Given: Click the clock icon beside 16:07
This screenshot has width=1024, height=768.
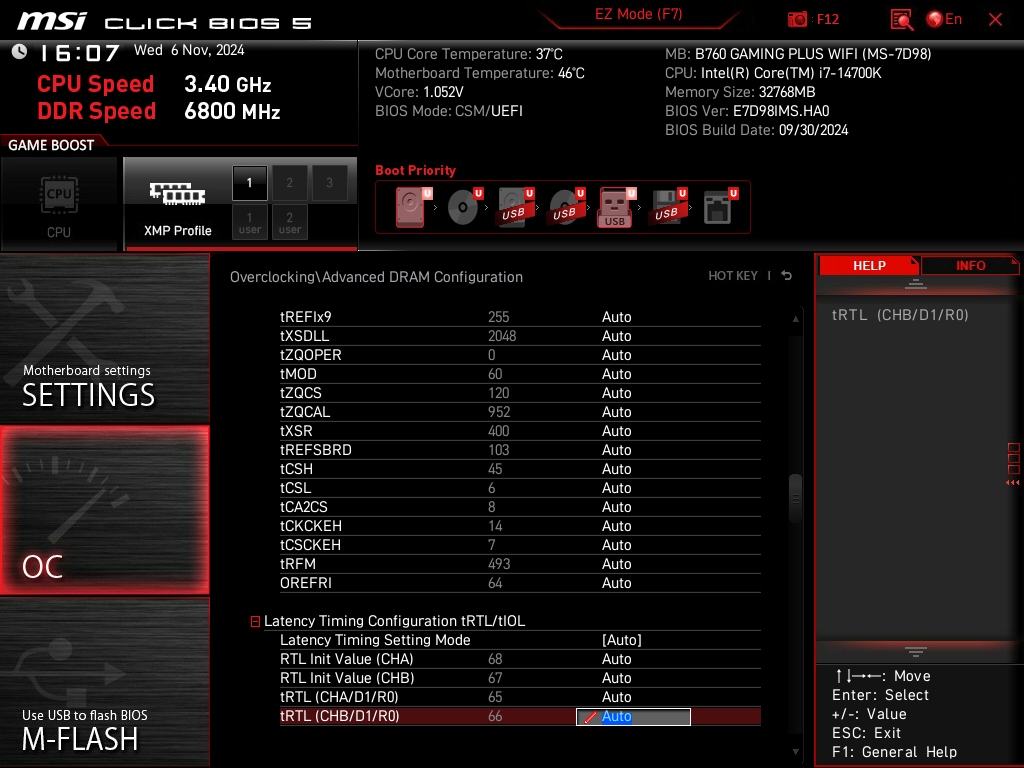Looking at the screenshot, I should pyautogui.click(x=20, y=52).
